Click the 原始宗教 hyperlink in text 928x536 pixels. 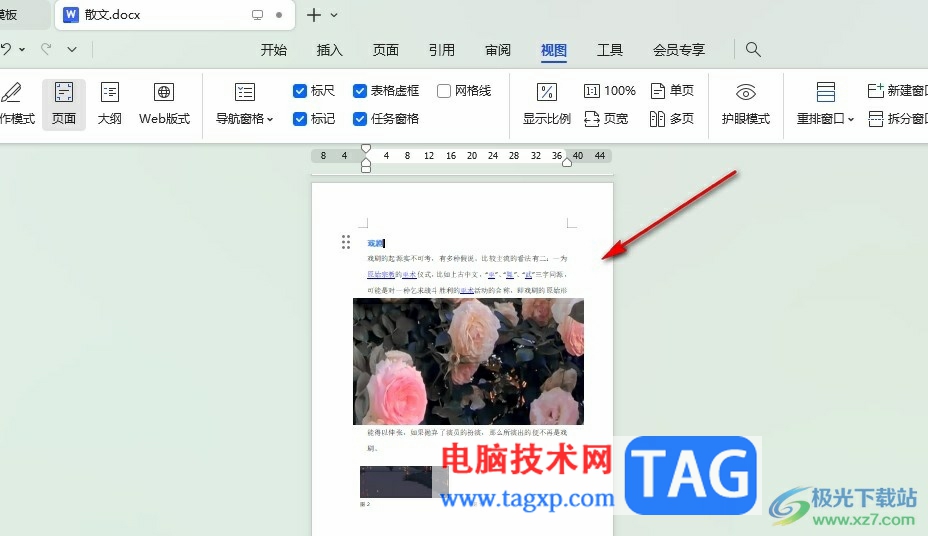(381, 275)
